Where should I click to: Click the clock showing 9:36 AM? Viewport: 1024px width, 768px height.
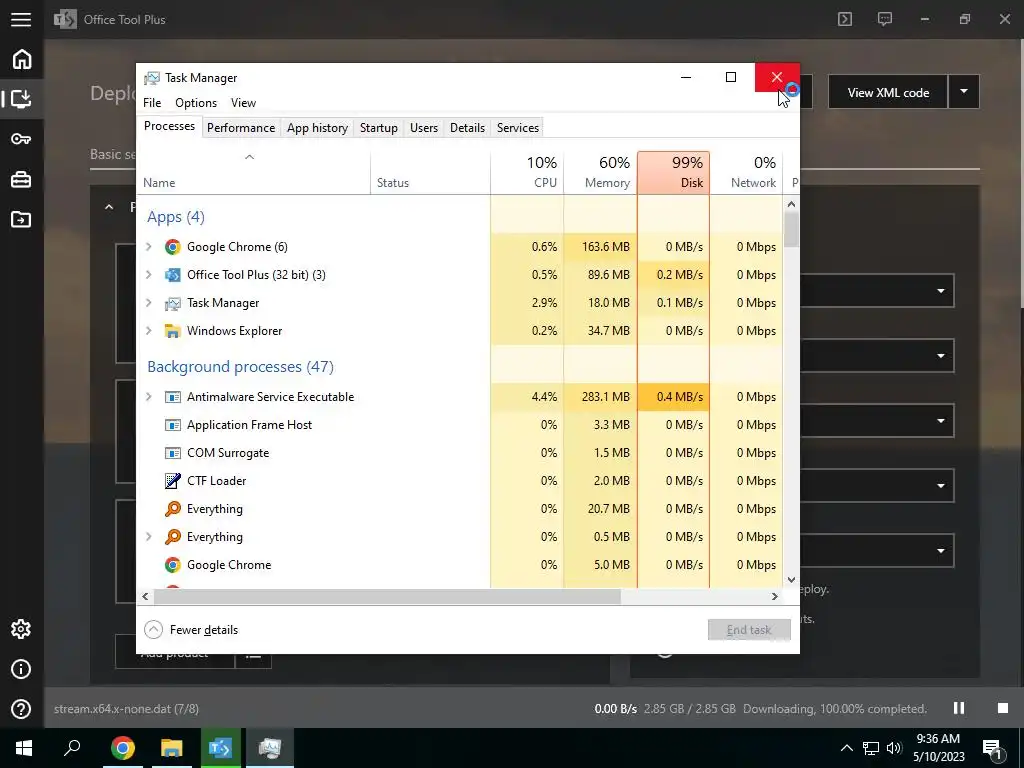938,739
